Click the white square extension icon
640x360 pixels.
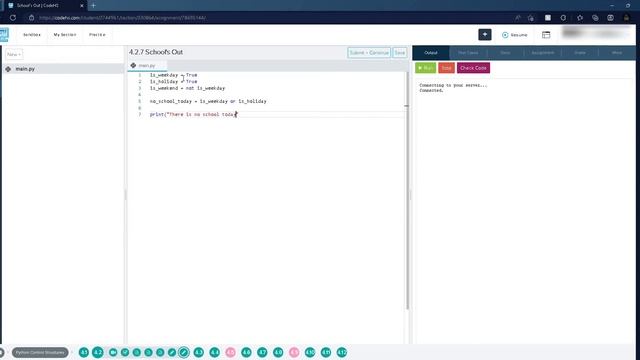coord(548,18)
